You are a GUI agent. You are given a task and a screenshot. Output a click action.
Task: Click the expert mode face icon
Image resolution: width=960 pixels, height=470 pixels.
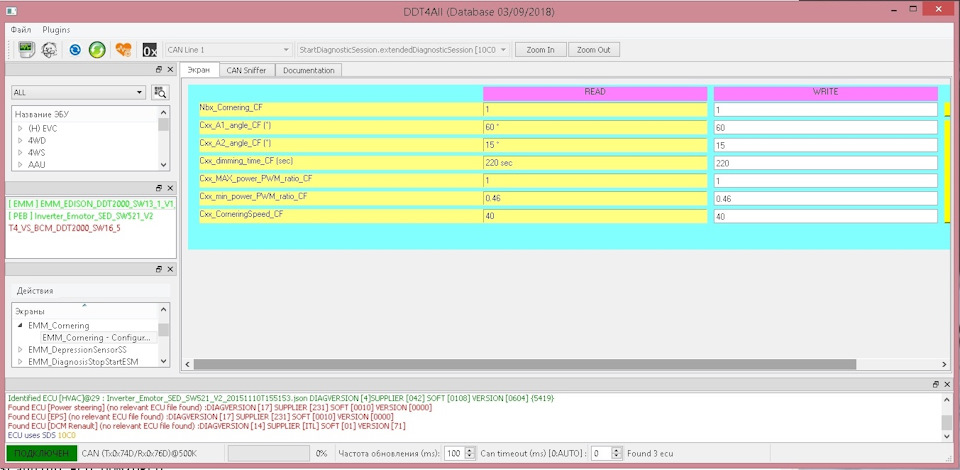coord(49,50)
